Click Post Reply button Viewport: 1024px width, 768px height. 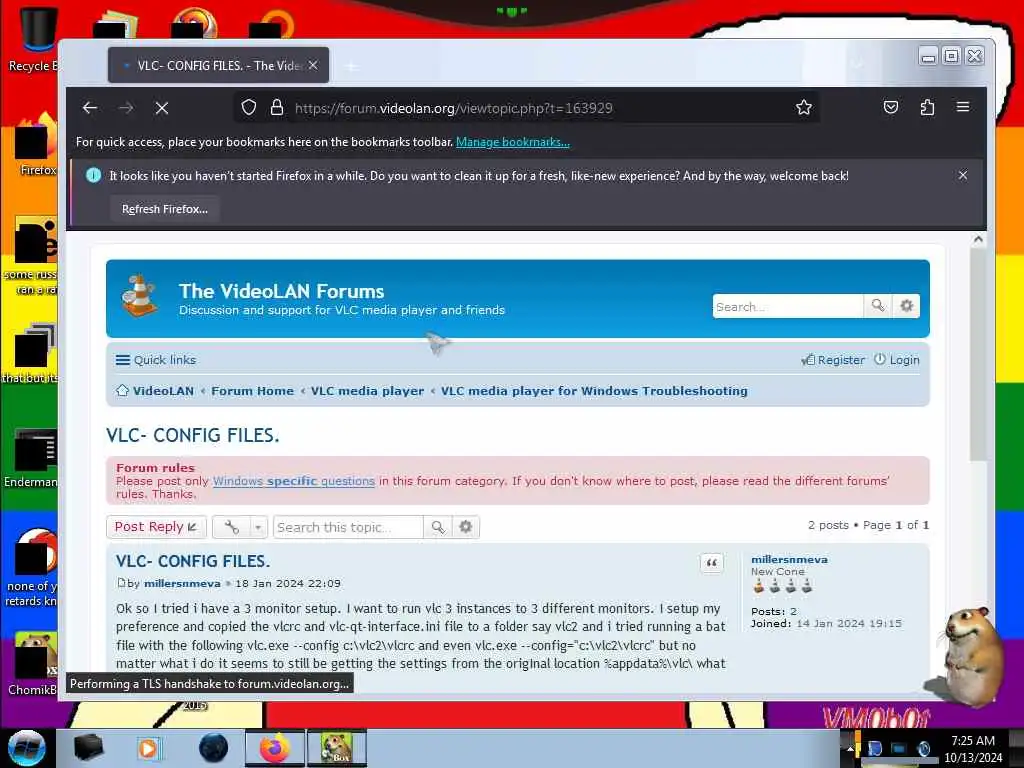156,527
